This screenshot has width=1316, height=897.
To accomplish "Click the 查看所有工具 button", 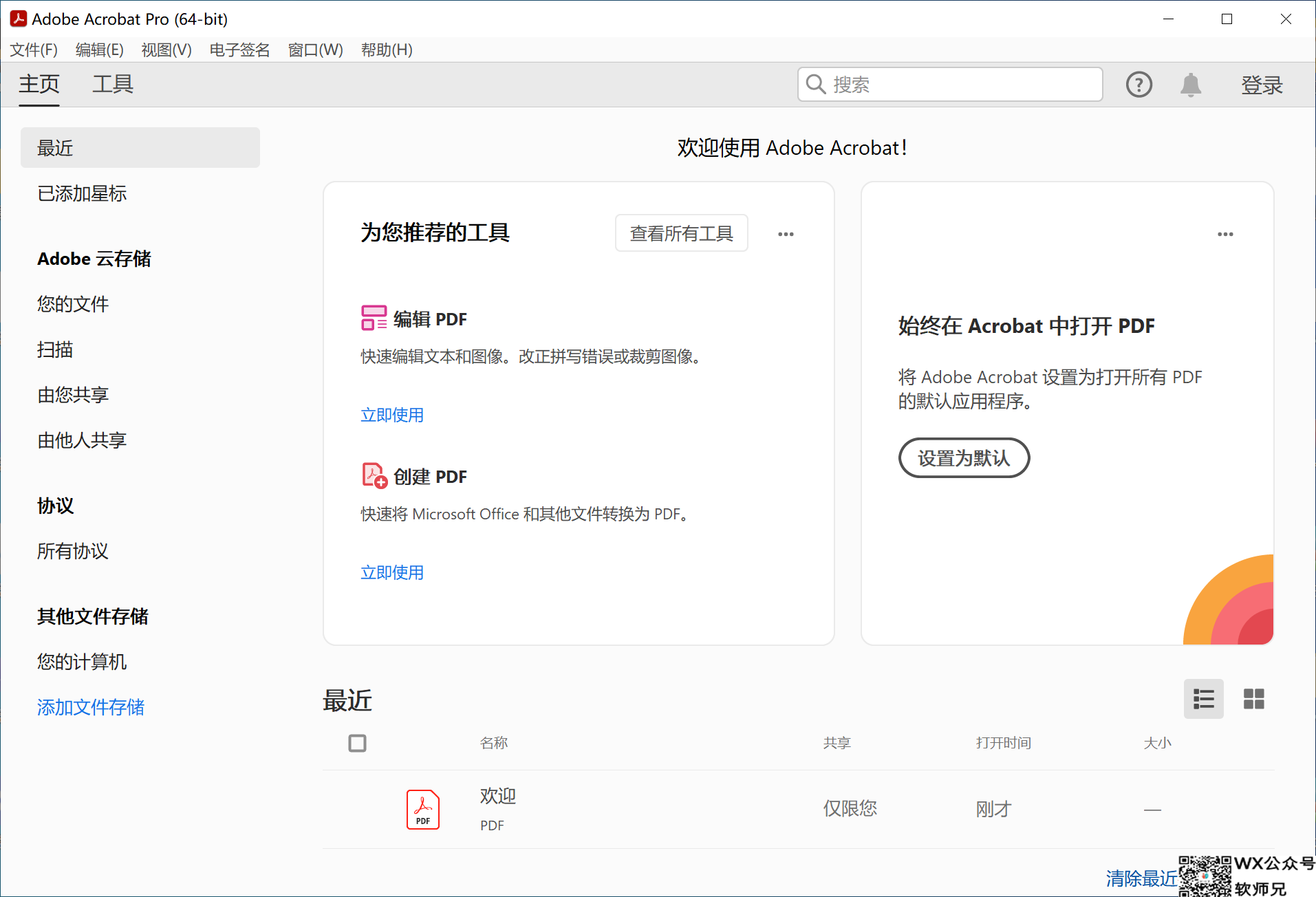I will pos(682,233).
